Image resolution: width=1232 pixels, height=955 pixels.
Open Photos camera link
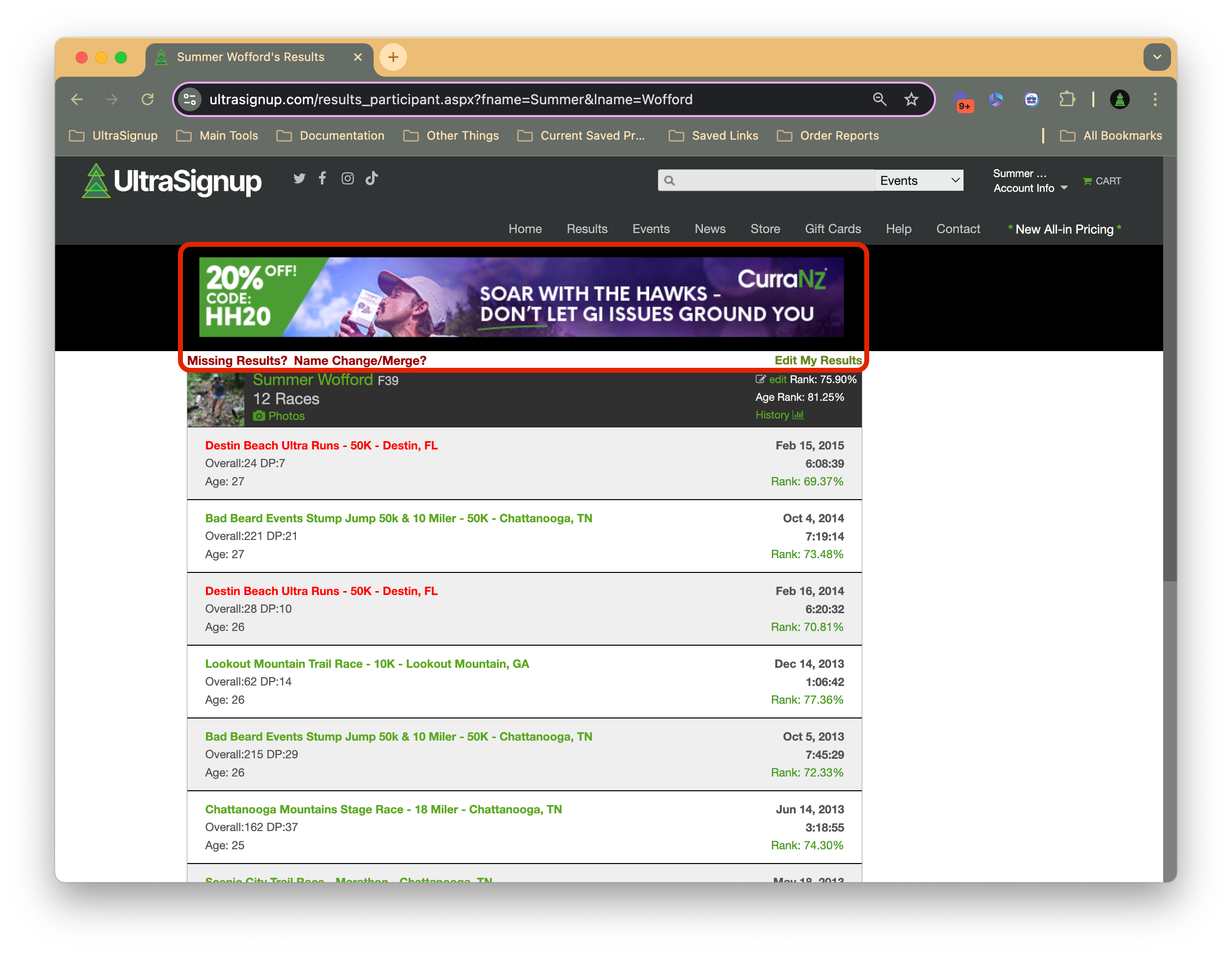pos(279,416)
